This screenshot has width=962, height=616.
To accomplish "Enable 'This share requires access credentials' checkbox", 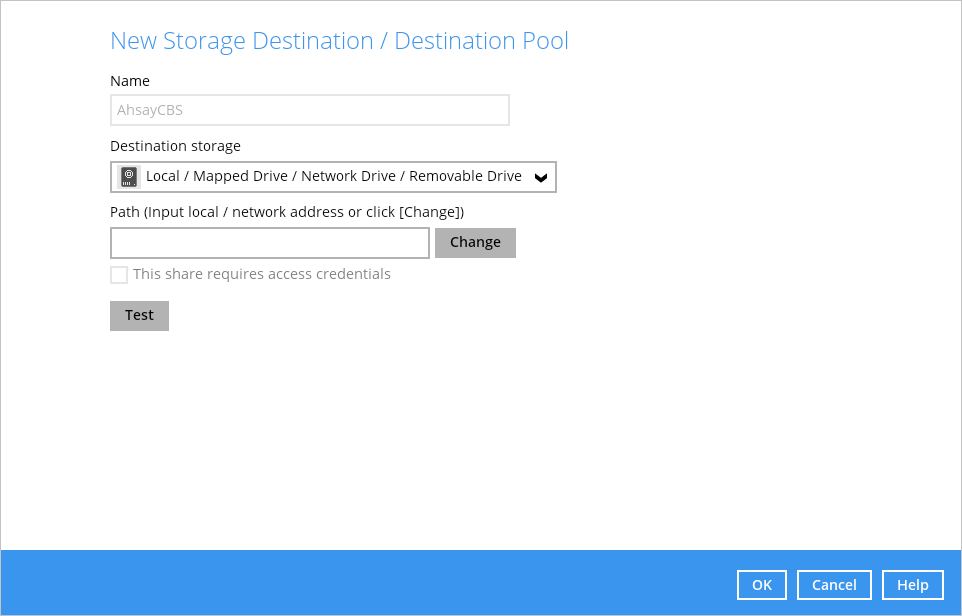I will pyautogui.click(x=119, y=274).
